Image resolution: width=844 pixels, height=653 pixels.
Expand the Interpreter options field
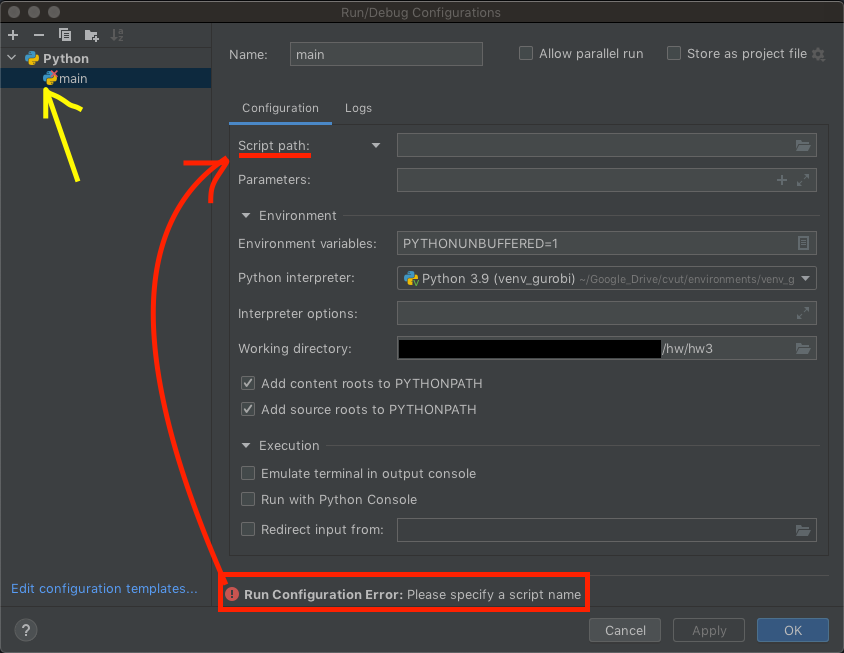click(802, 314)
